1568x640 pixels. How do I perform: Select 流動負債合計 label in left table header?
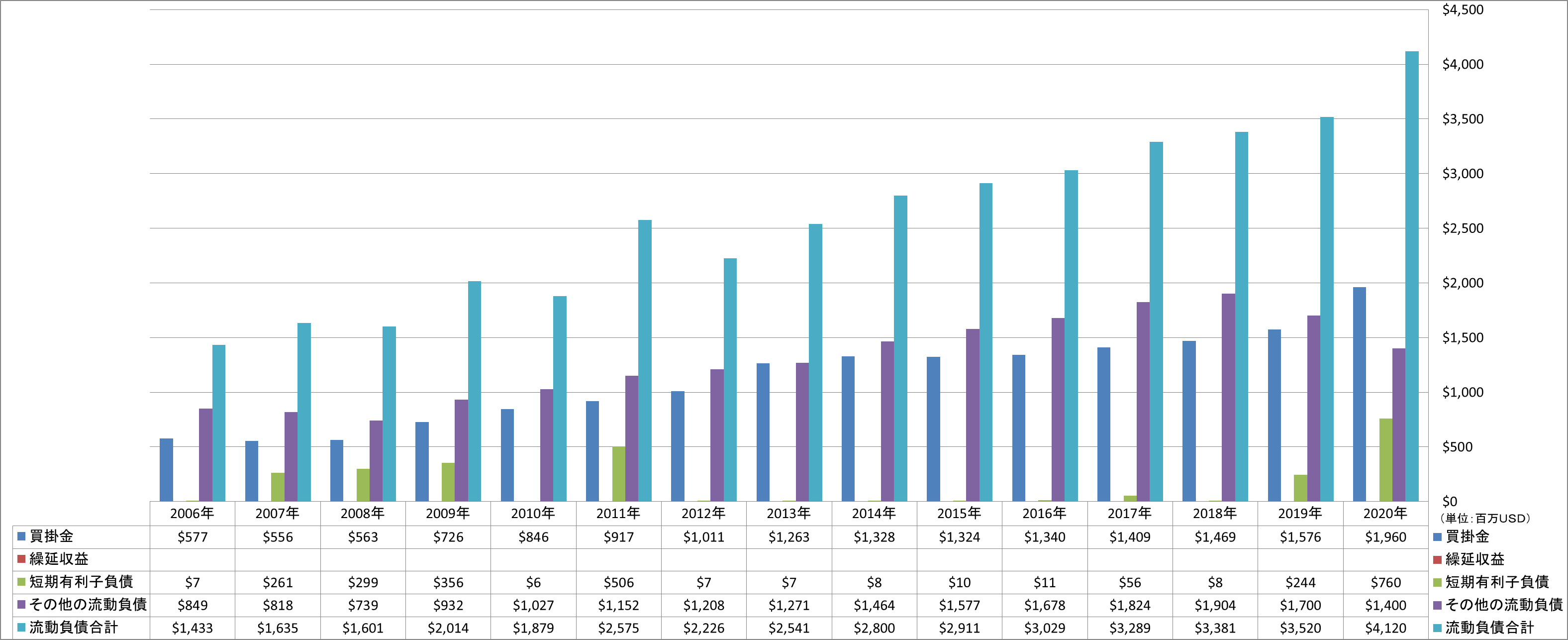(x=74, y=628)
